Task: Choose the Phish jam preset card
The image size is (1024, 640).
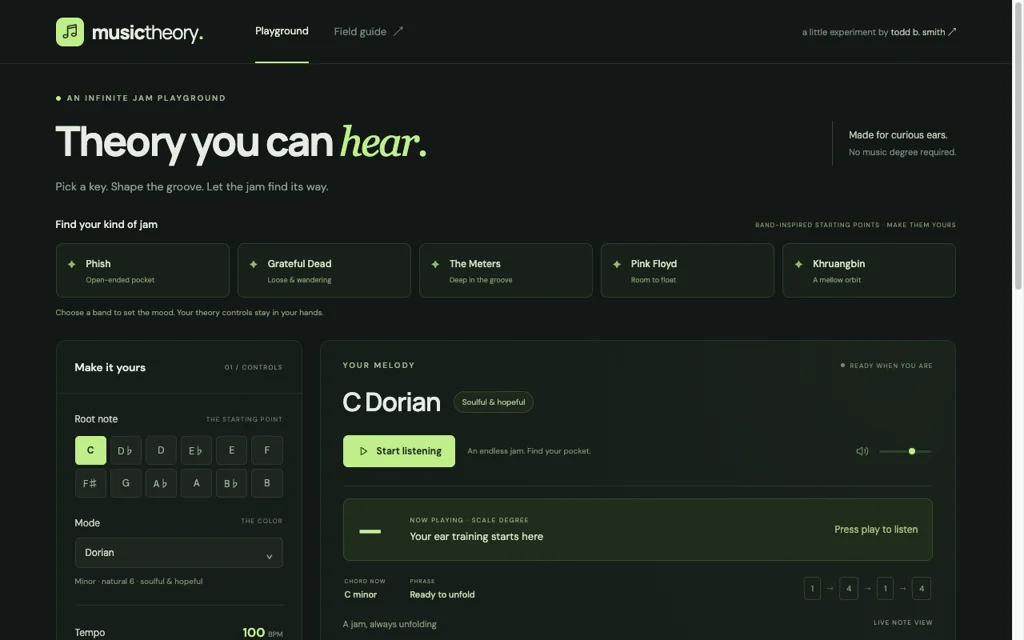Action: (x=142, y=270)
